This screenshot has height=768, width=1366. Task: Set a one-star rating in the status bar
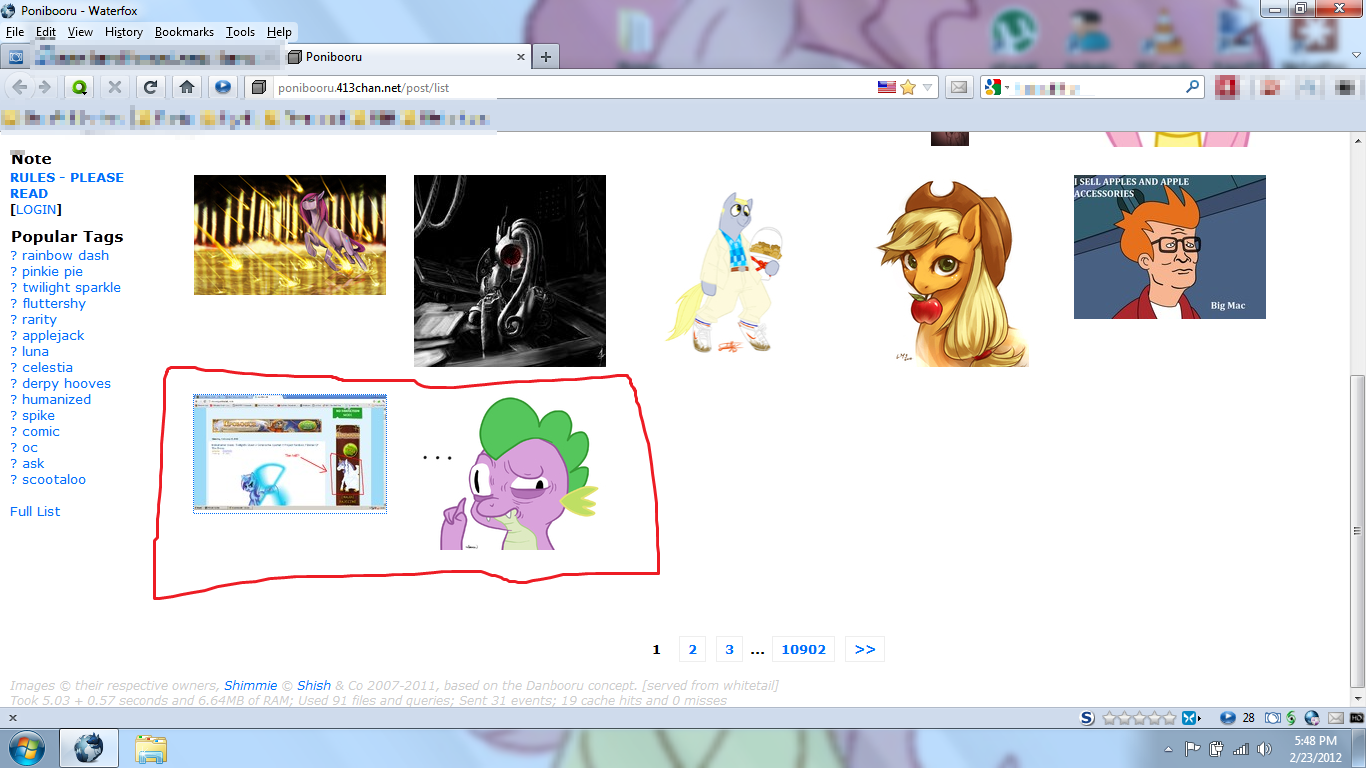point(1109,718)
